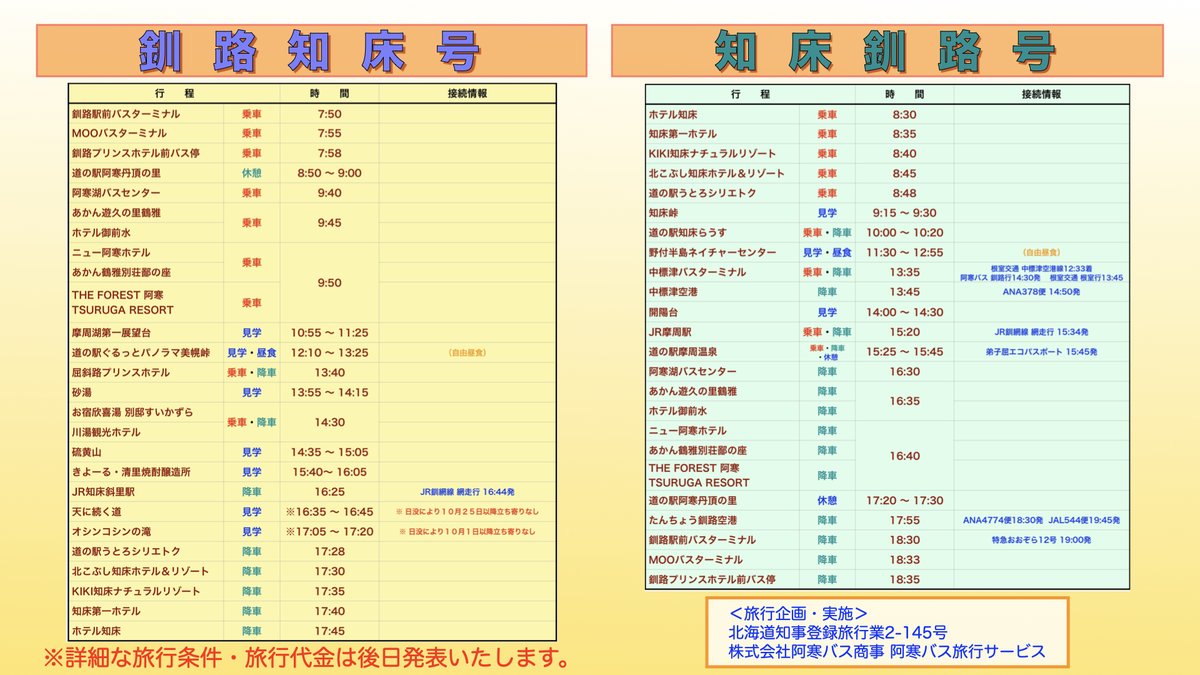
Task: Select the たんちょう釧路空港 stop name
Action: coord(693,520)
